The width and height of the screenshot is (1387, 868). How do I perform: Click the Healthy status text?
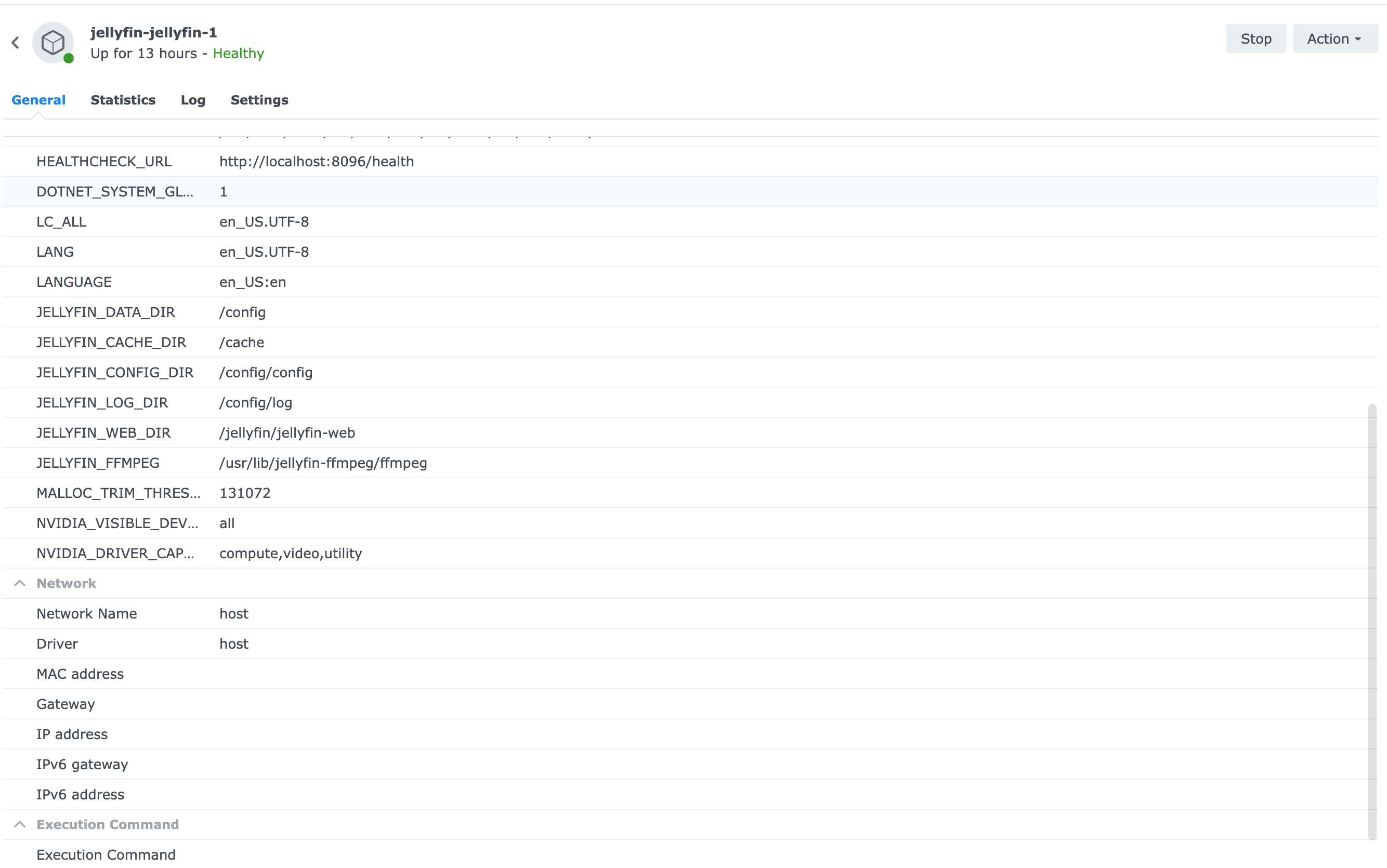pos(238,54)
